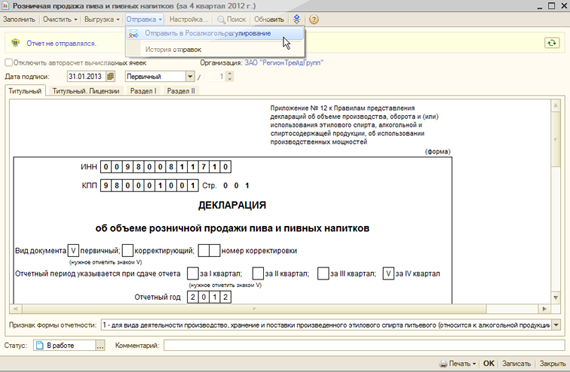
Task: Switch to Титульный. Лицензии tab
Action: tap(86, 91)
